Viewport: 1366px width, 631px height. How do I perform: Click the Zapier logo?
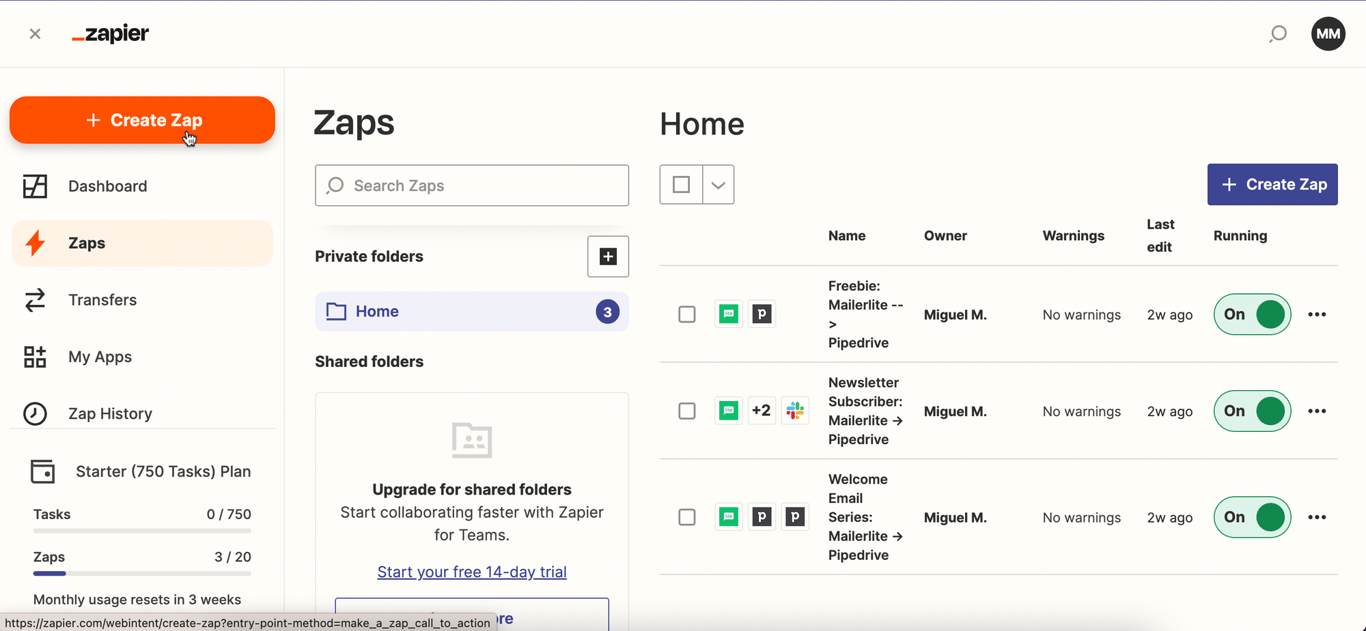111,34
